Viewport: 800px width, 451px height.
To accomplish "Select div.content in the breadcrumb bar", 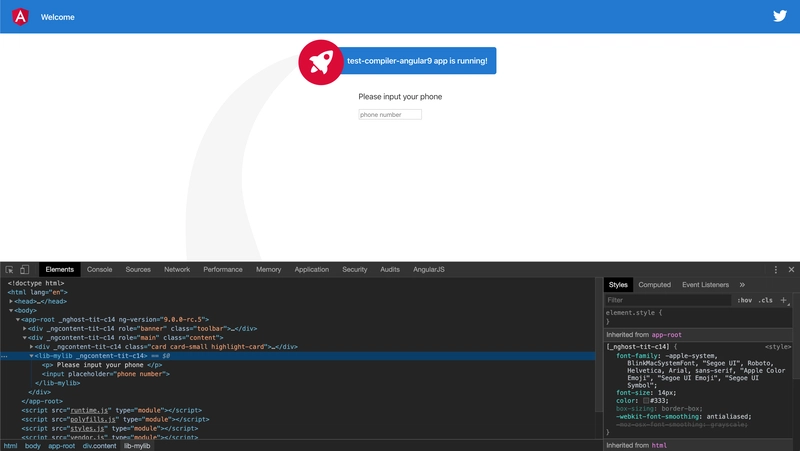I will pyautogui.click(x=99, y=446).
